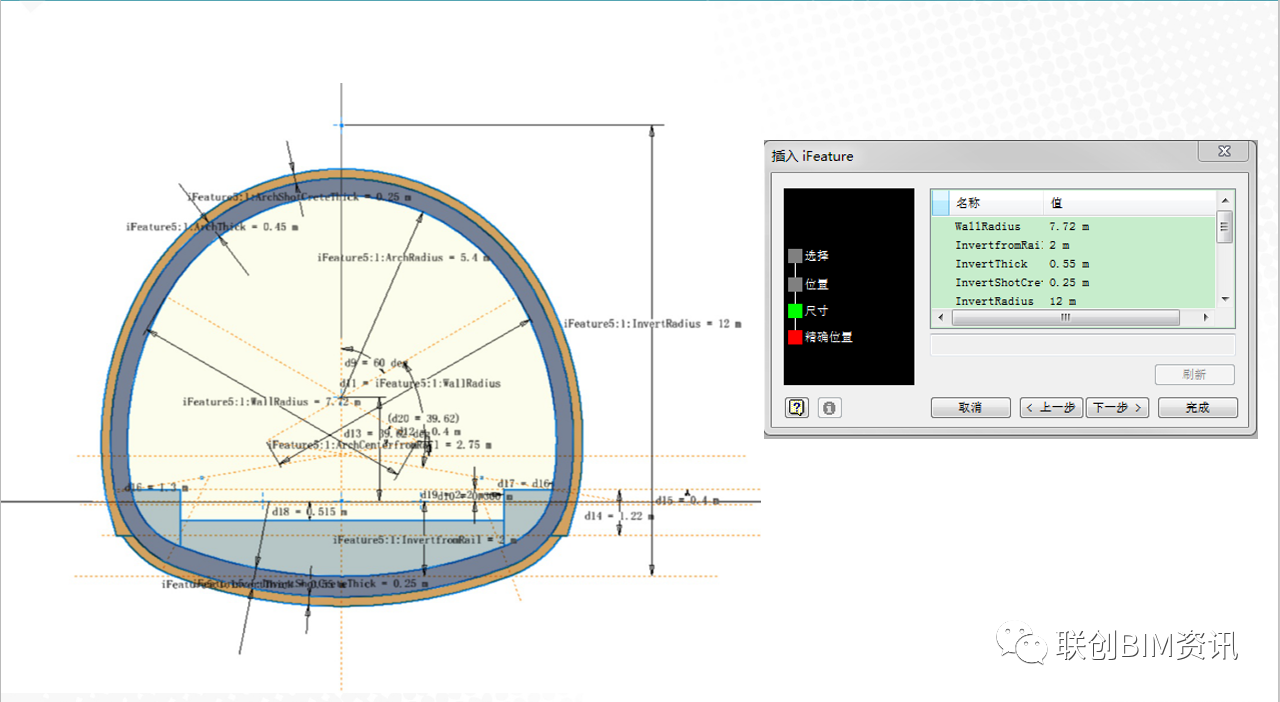This screenshot has width=1280, height=702.
Task: Open the help icon in iFeature dialog
Action: pos(796,407)
